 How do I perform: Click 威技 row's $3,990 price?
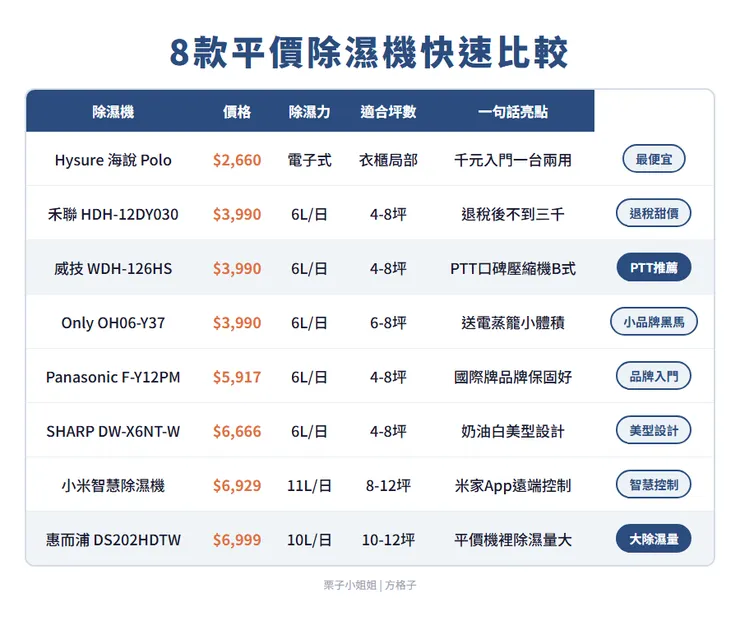(237, 269)
